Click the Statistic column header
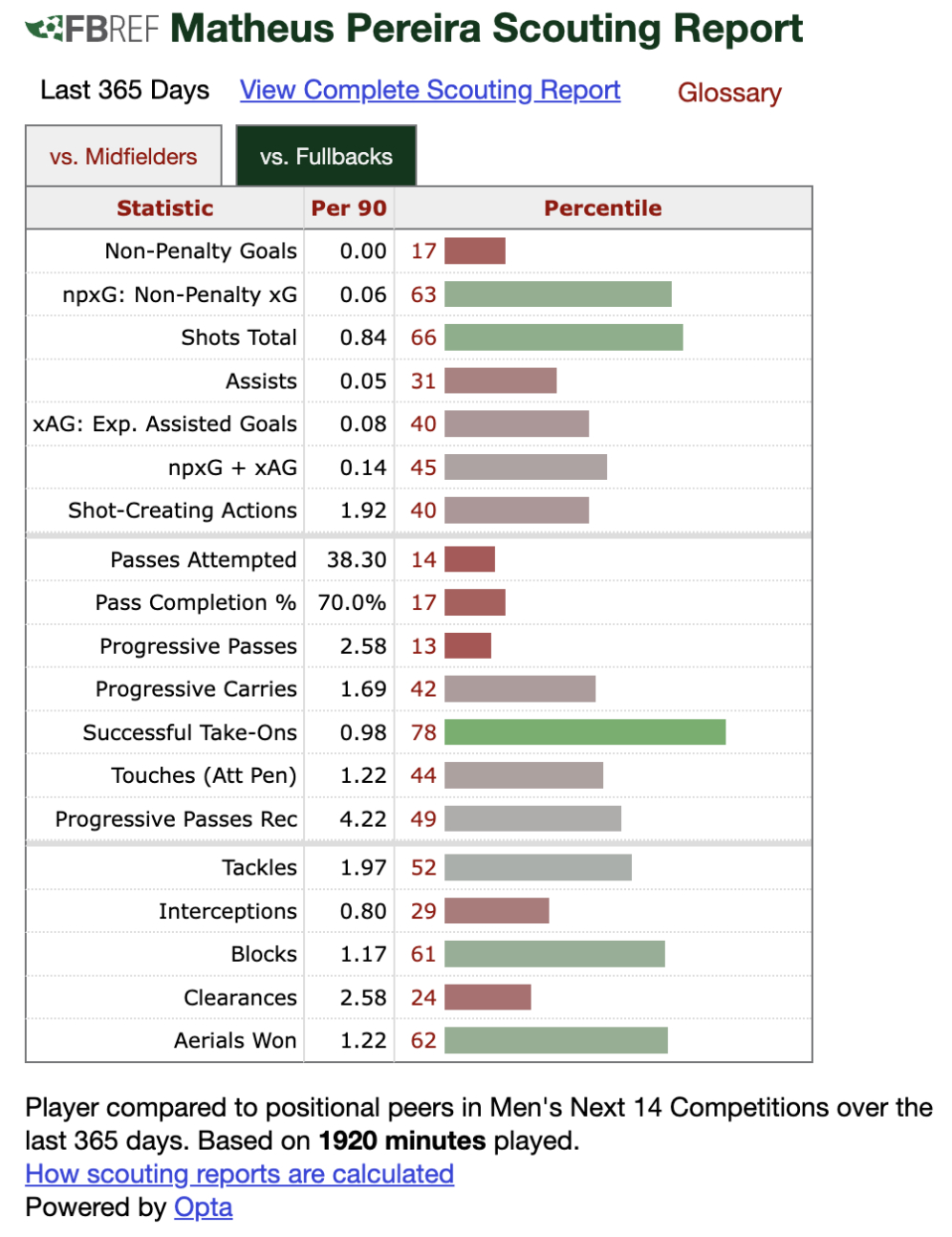Viewport: 952px width, 1237px height. pyautogui.click(x=164, y=208)
